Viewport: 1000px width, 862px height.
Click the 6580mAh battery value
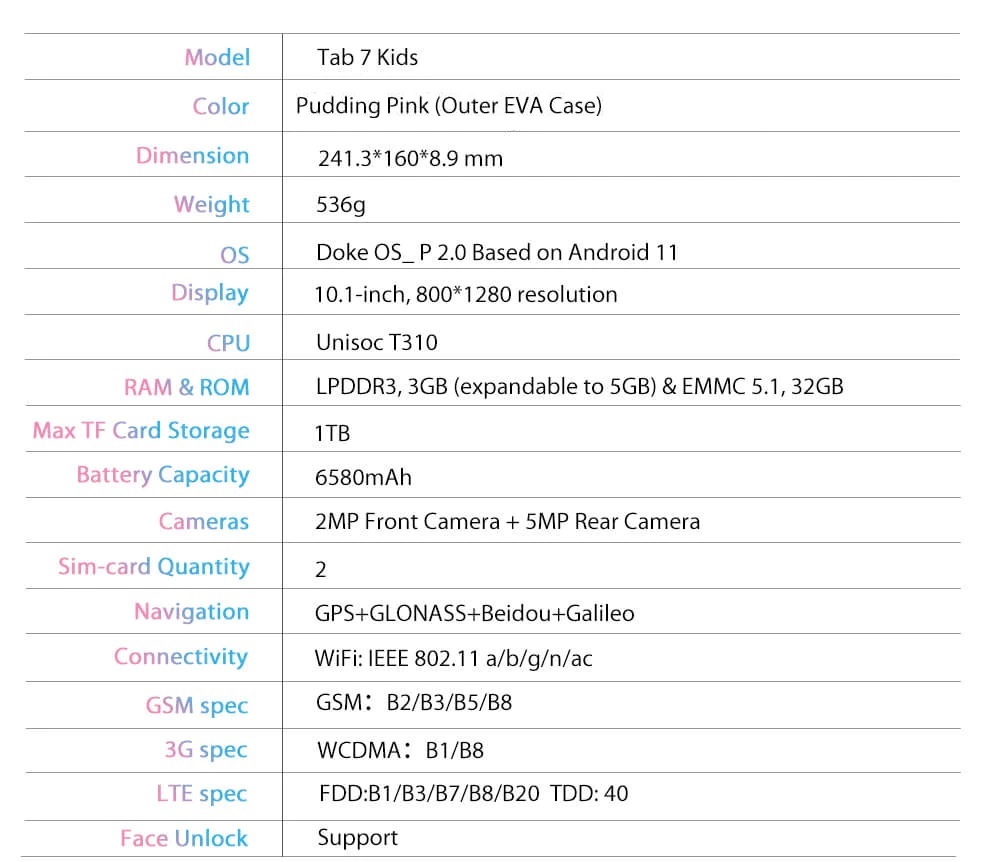(364, 478)
